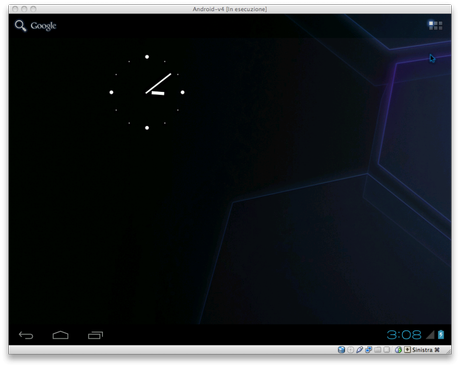This screenshot has width=460, height=367.
Task: Click the keyboard capture arrow indicator
Action: (x=407, y=350)
